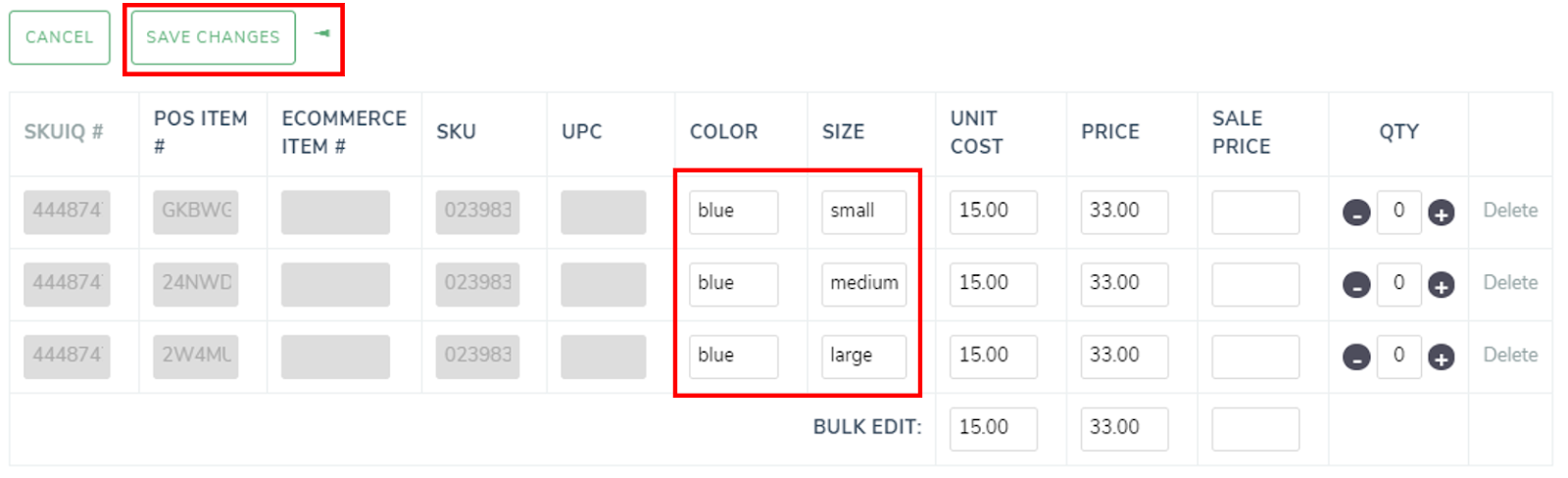This screenshot has height=478, width=1568.
Task: Click the Bulk Edit sale price field
Action: click(x=1255, y=429)
